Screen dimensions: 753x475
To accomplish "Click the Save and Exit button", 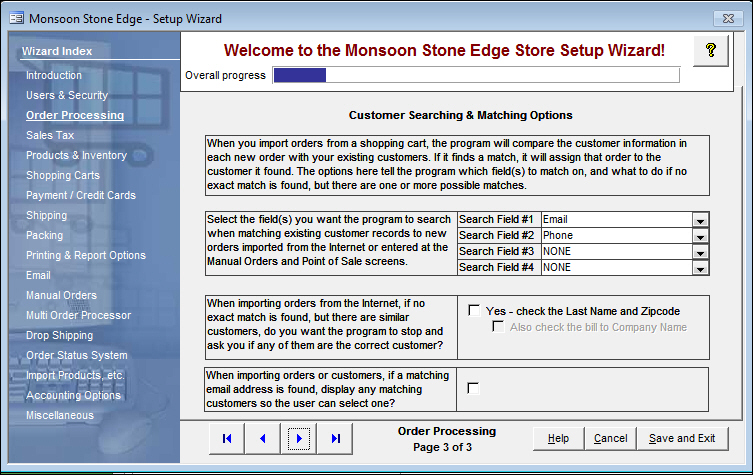I will click(x=681, y=438).
